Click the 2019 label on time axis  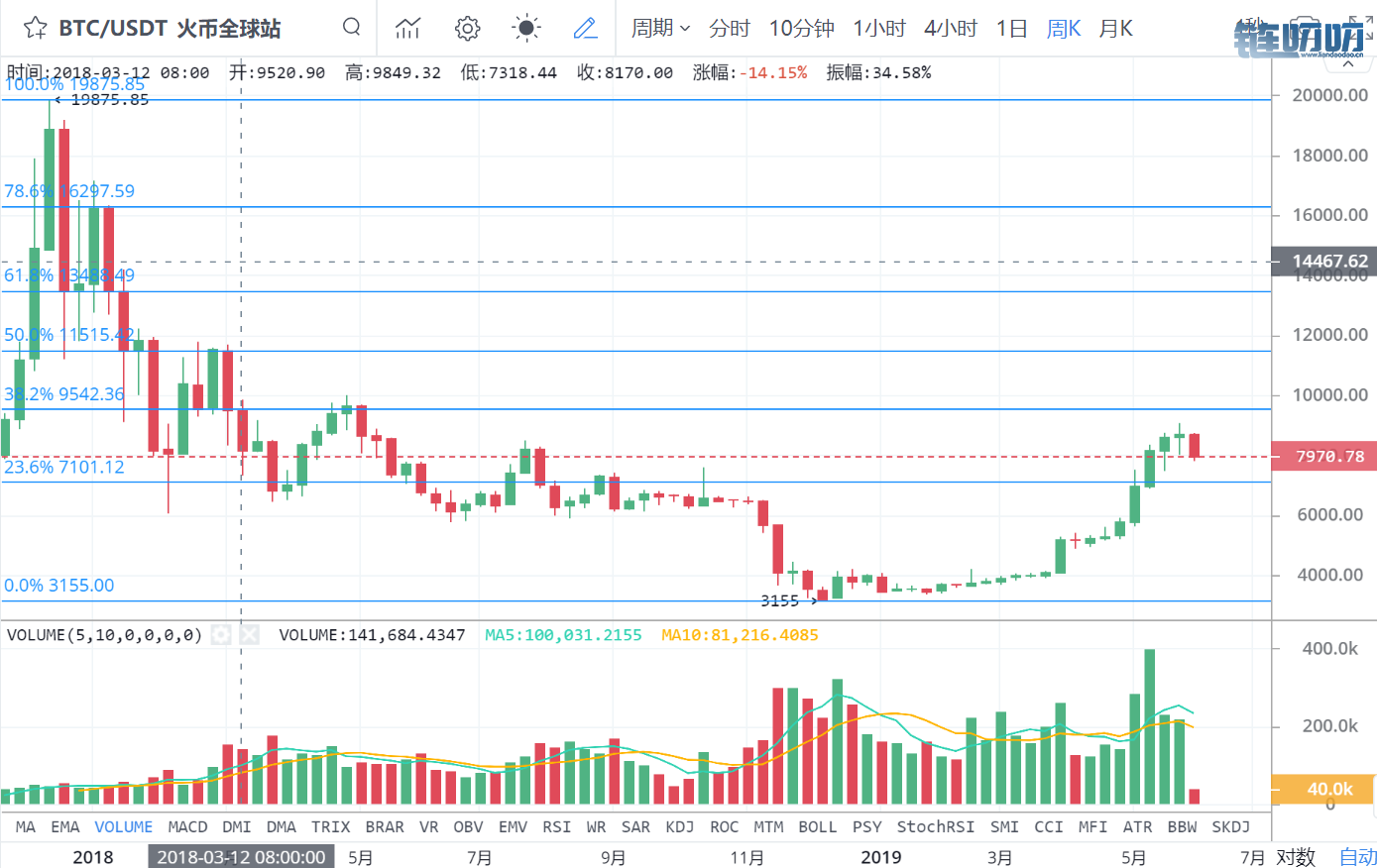(x=880, y=857)
